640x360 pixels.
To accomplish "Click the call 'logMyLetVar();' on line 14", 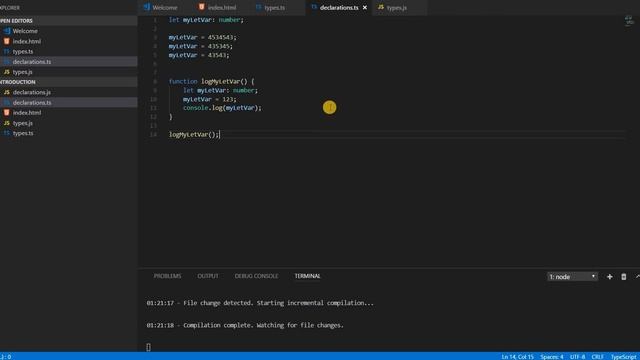I will [x=194, y=134].
